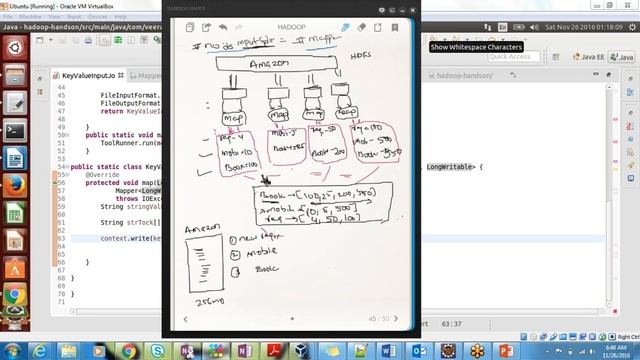This screenshot has height=360, width=640.
Task: Launch Chrome from Ubuntu launcher
Action: coord(15,295)
